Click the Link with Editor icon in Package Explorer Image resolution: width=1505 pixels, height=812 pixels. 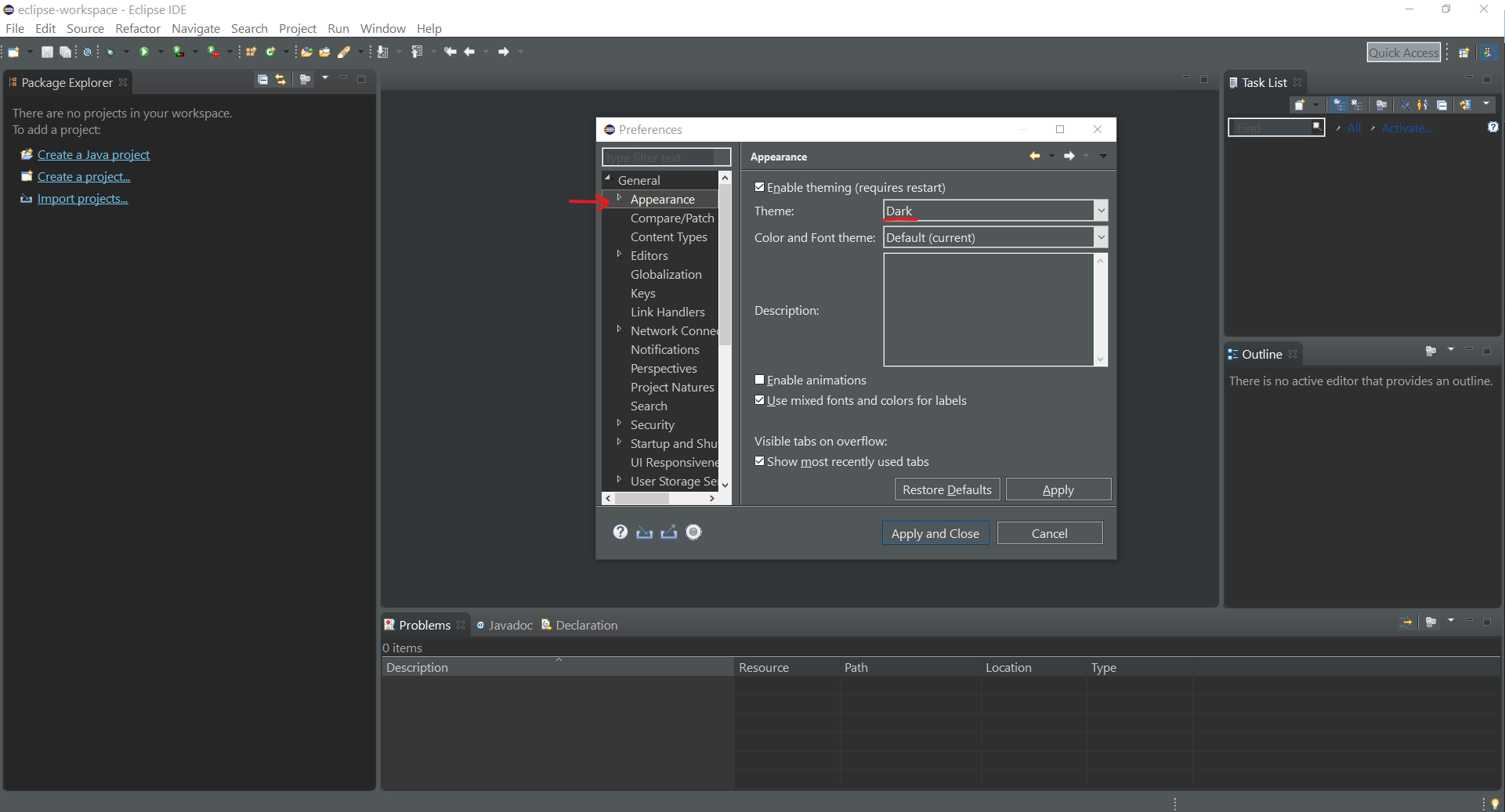pyautogui.click(x=280, y=79)
